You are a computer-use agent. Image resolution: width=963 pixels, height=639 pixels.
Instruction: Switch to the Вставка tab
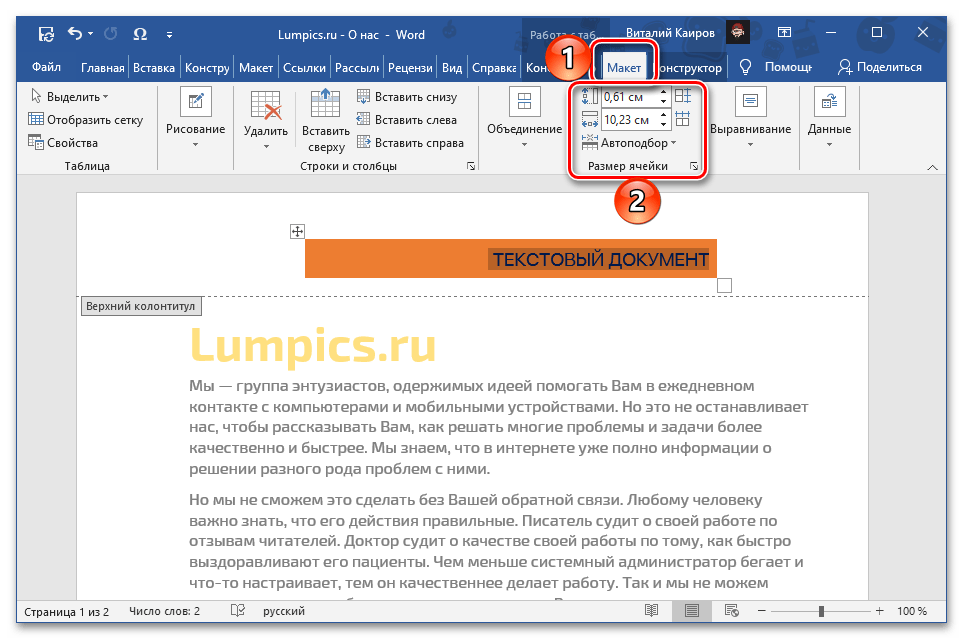tap(154, 68)
